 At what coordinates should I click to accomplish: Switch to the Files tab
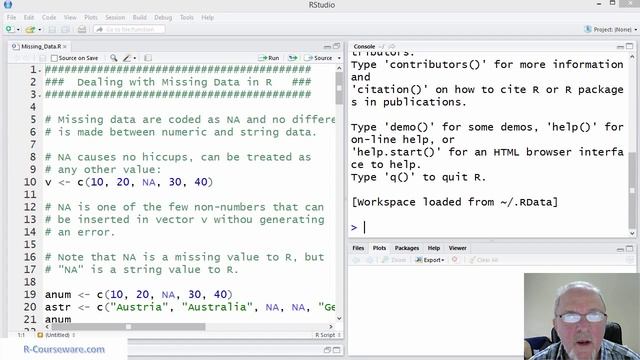[358, 248]
